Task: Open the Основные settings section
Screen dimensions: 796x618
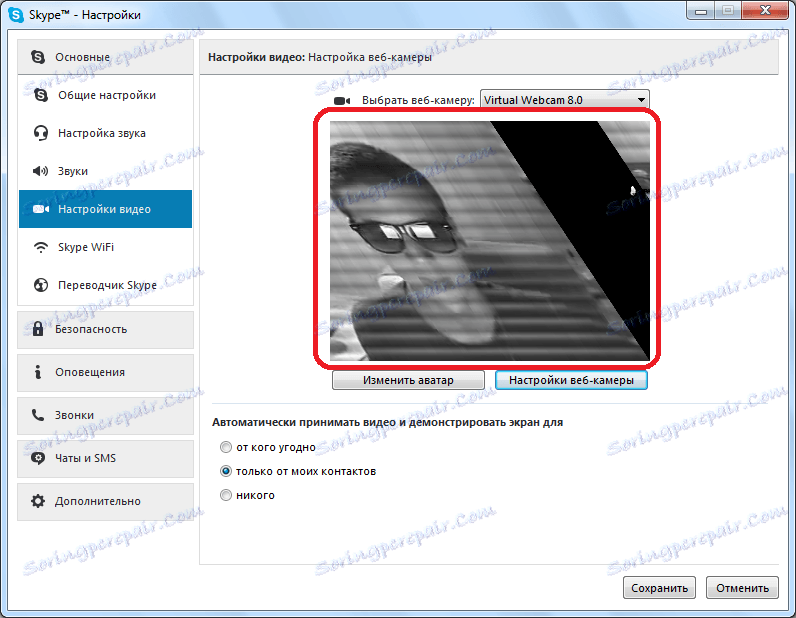Action: pos(106,57)
